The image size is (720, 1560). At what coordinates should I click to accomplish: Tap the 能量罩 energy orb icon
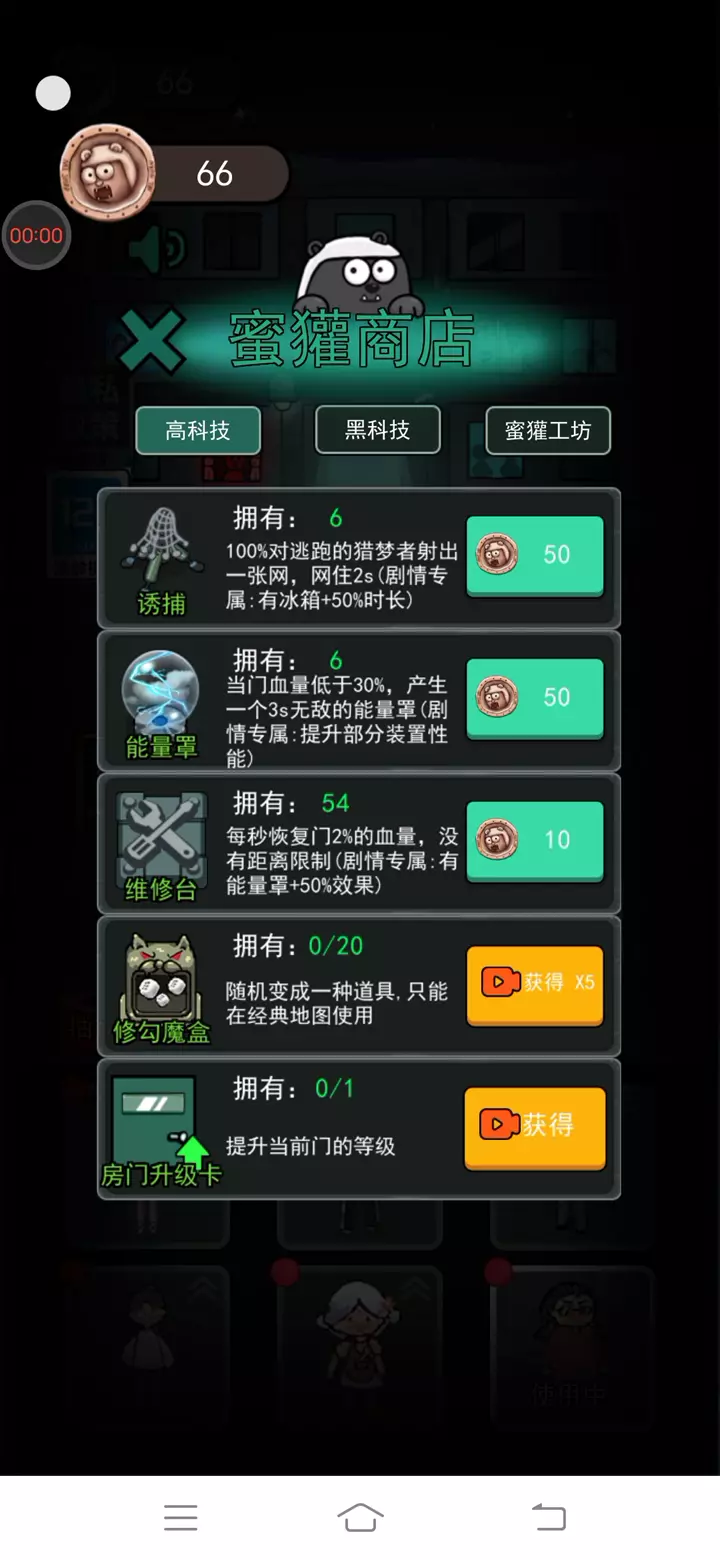coord(161,701)
